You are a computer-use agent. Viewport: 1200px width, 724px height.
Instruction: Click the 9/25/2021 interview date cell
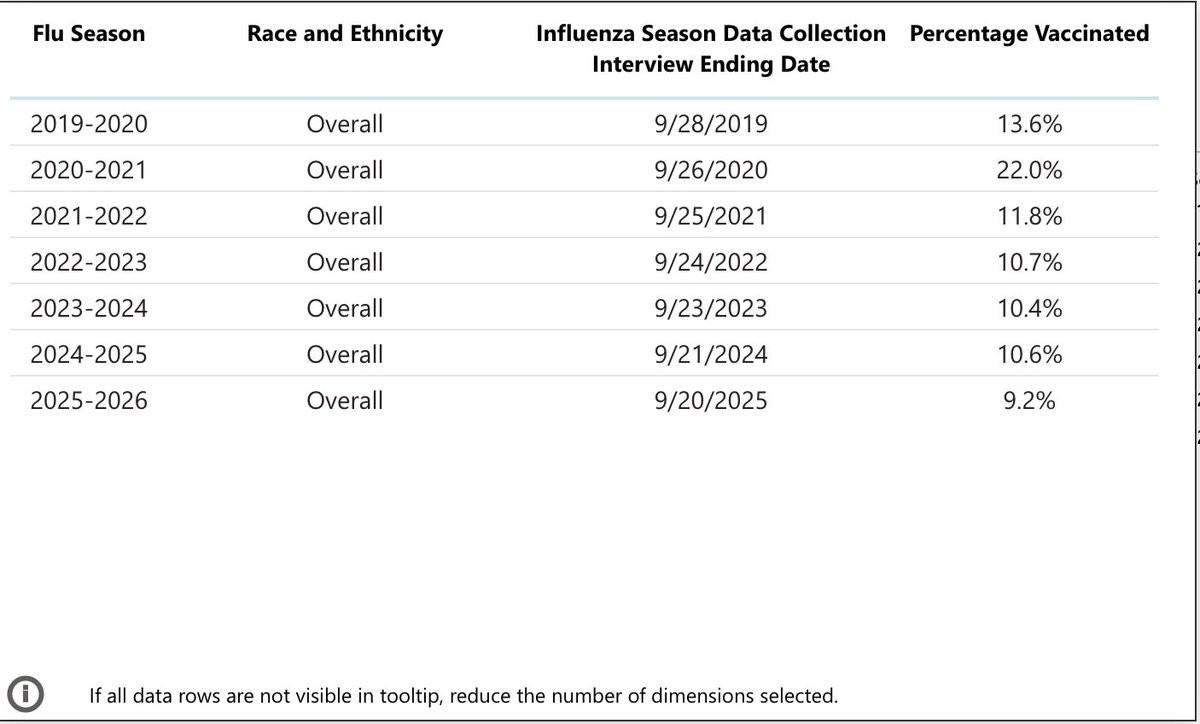pyautogui.click(x=711, y=216)
